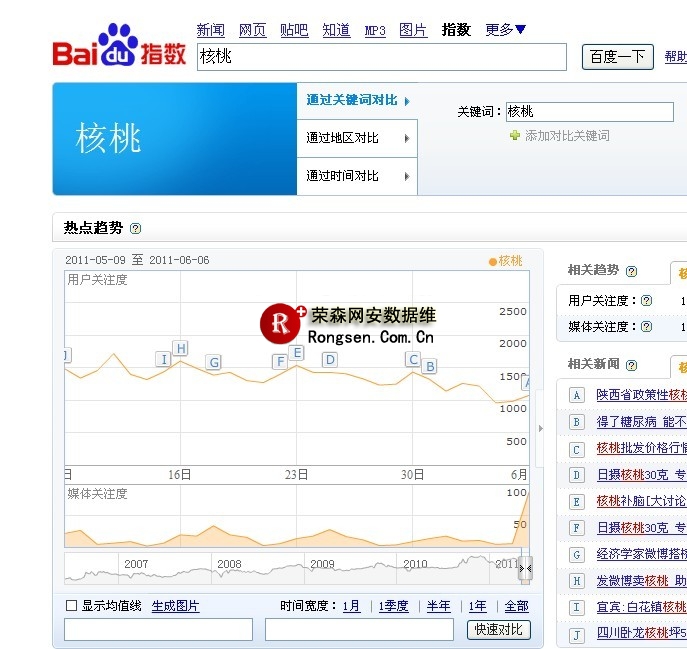Click help icon beside 相关趋势

coord(631,271)
